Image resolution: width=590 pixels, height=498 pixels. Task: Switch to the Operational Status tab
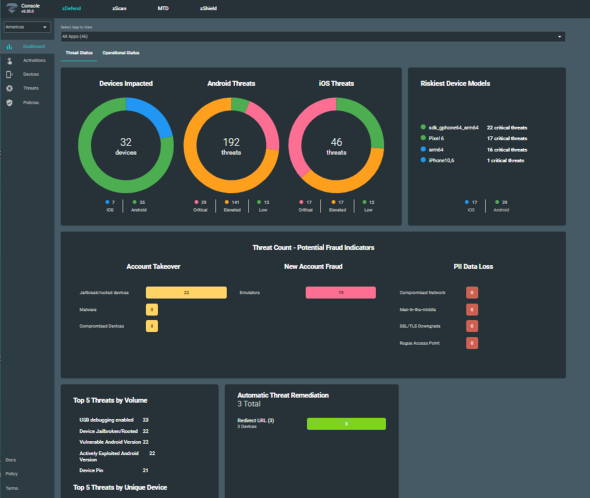[x=121, y=53]
